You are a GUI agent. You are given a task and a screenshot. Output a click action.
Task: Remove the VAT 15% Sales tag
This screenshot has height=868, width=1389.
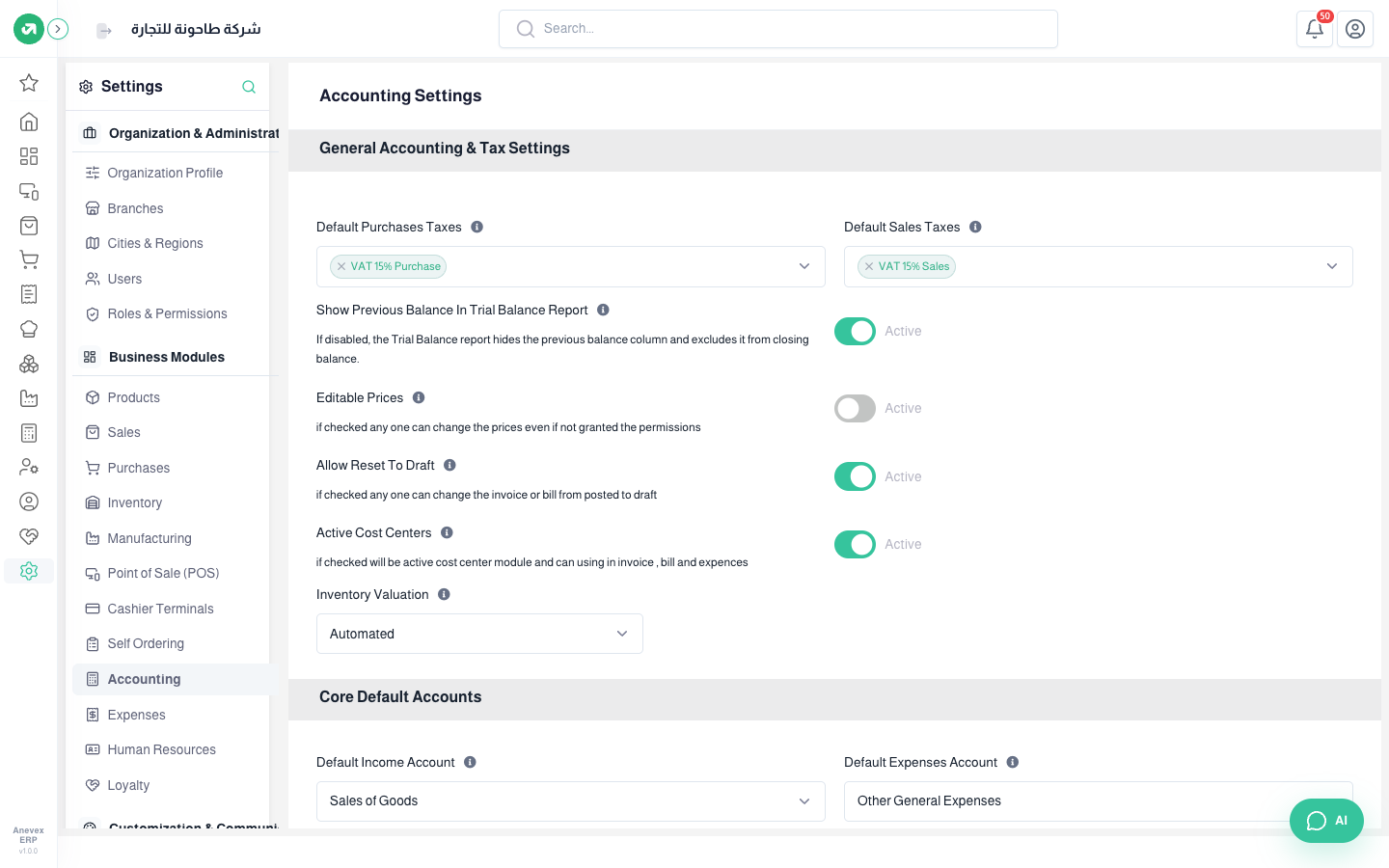[x=869, y=266]
